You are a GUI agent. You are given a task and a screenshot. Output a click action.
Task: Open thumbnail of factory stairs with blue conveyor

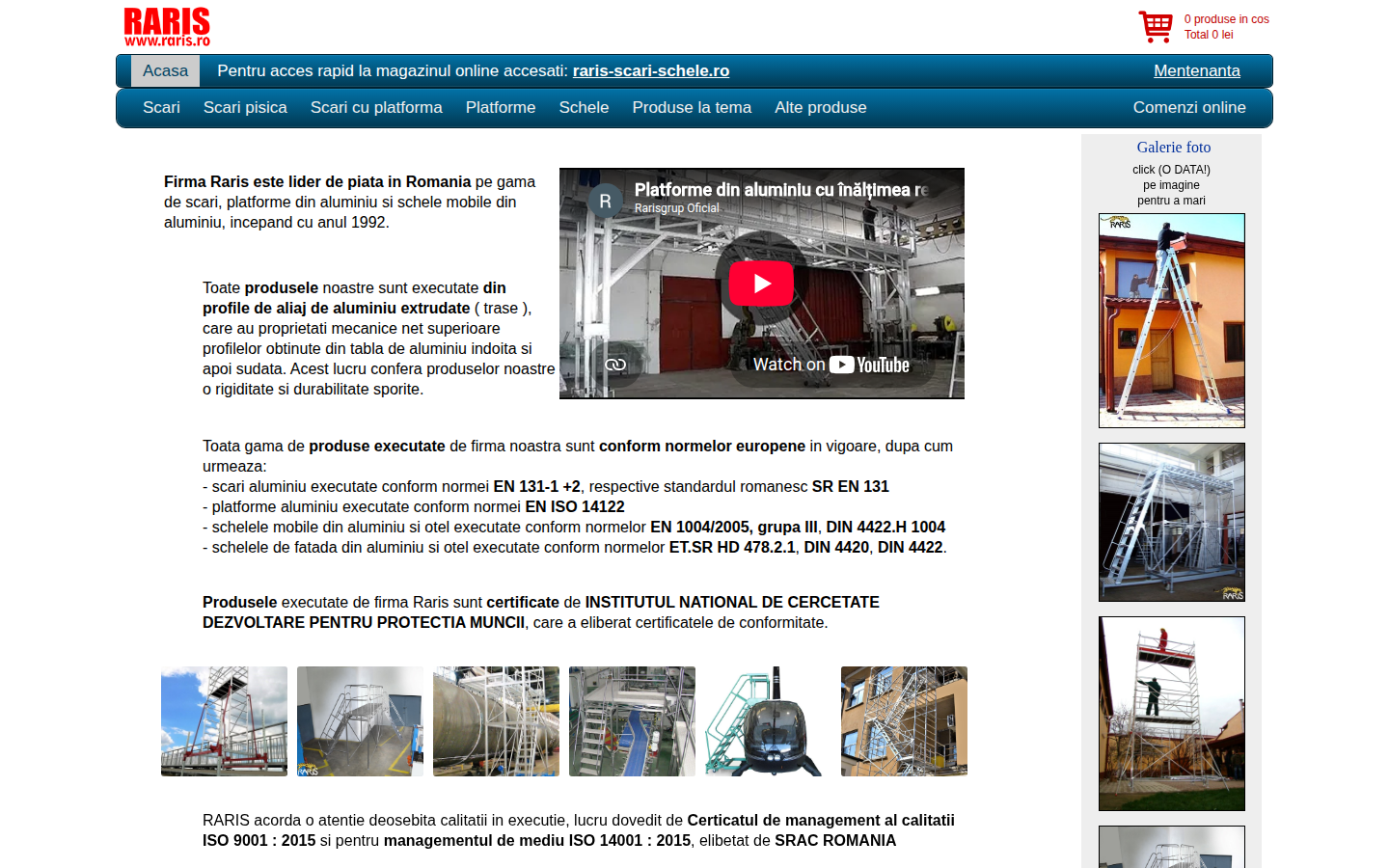tap(632, 721)
